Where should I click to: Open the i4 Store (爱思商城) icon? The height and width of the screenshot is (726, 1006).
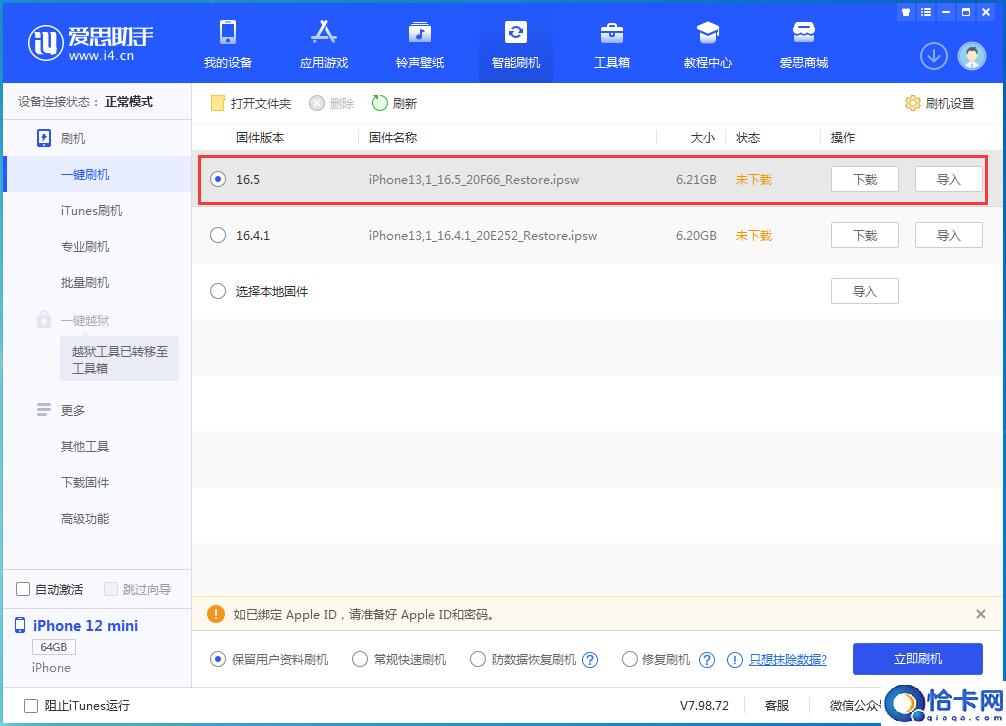803,31
